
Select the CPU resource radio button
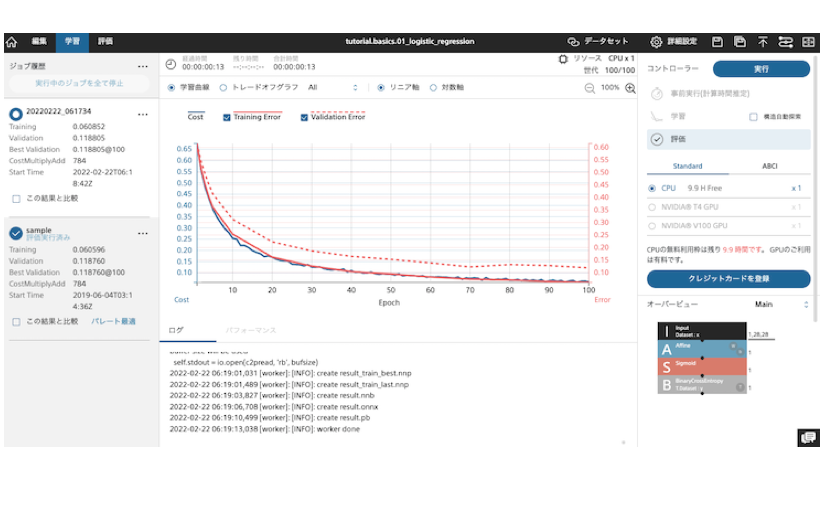(652, 188)
